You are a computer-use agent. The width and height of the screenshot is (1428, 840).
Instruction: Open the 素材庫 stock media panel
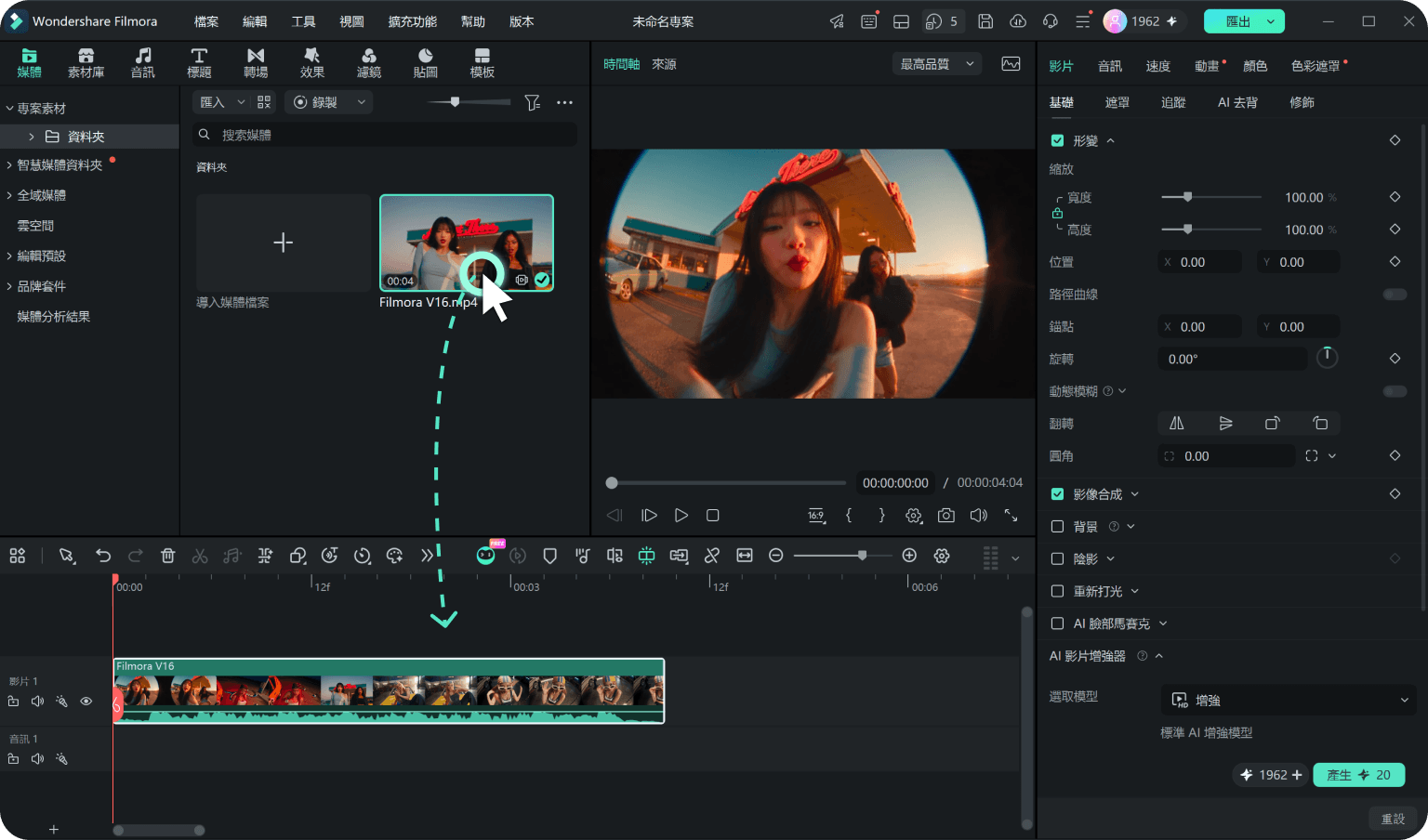86,63
